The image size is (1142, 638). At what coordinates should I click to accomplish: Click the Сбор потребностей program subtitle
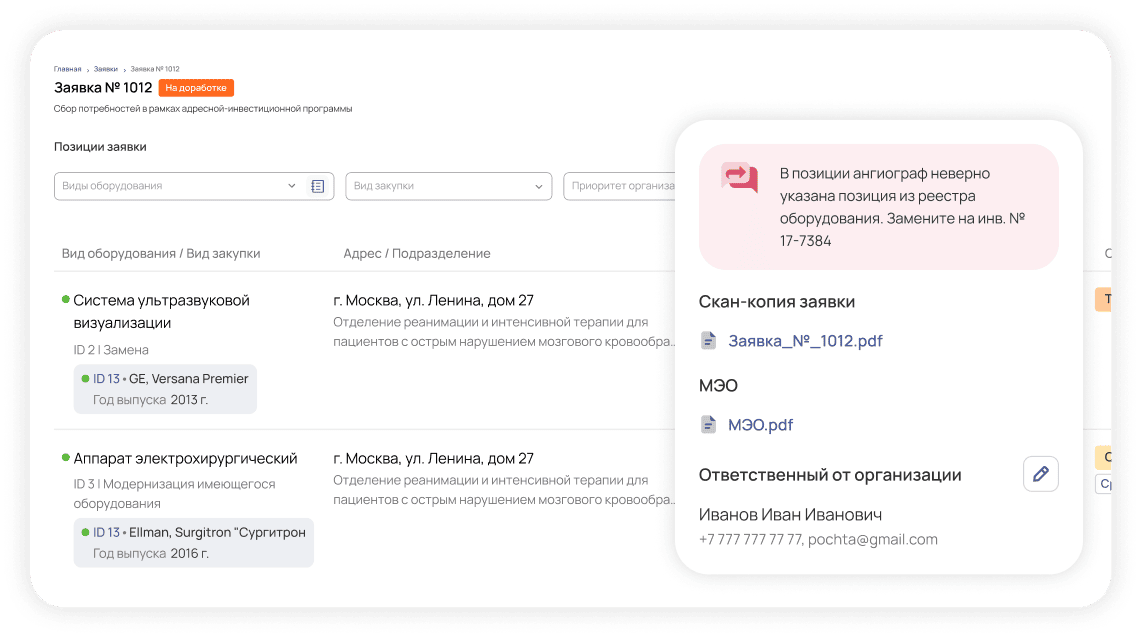[203, 109]
